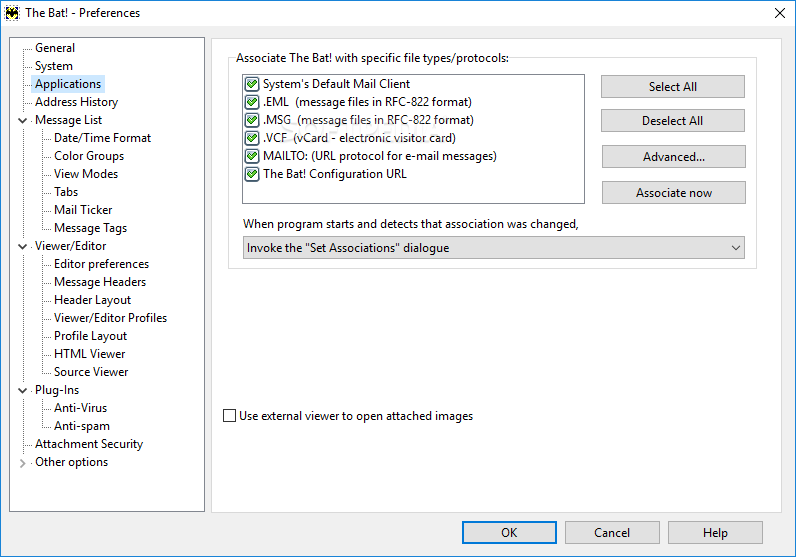Uncheck The Bat! Configuration URL item
Viewport: 796px width, 557px height.
click(x=252, y=174)
